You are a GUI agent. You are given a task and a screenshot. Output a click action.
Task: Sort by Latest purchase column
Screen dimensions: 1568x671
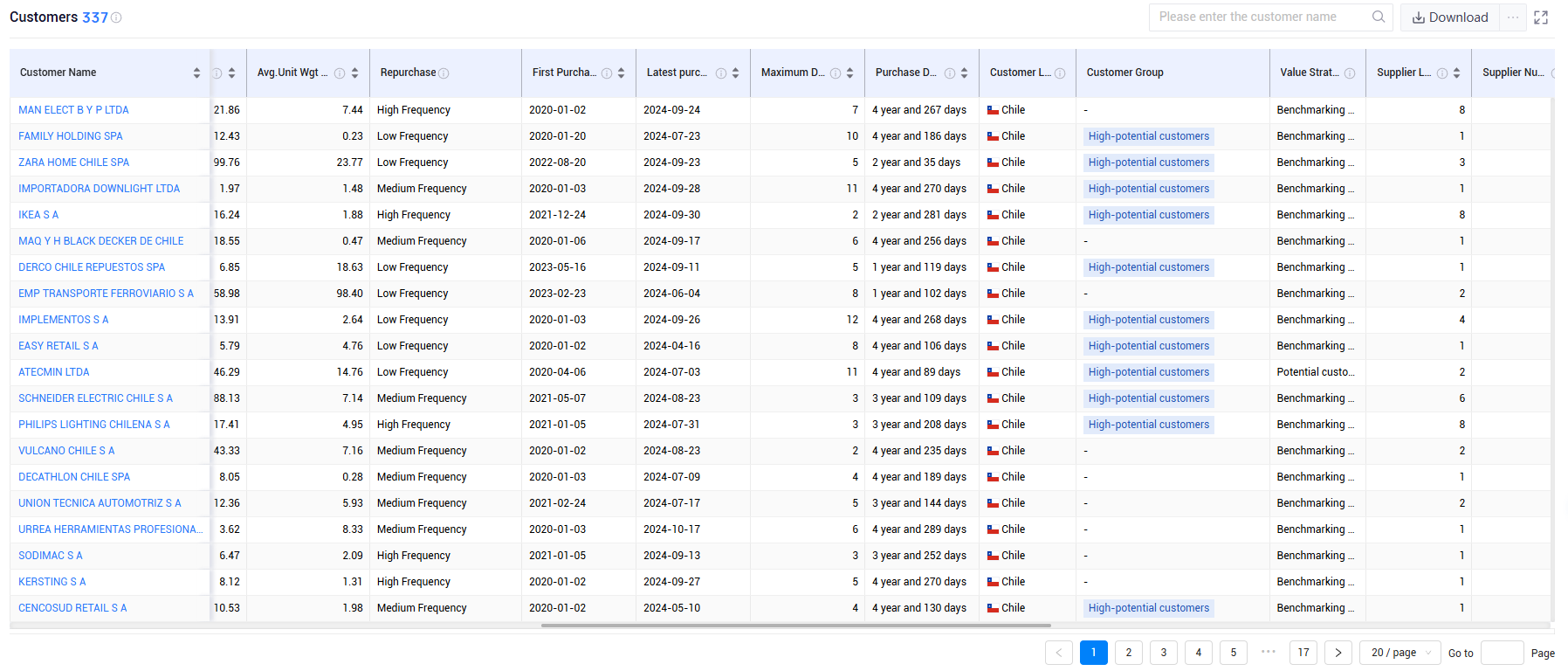click(736, 73)
